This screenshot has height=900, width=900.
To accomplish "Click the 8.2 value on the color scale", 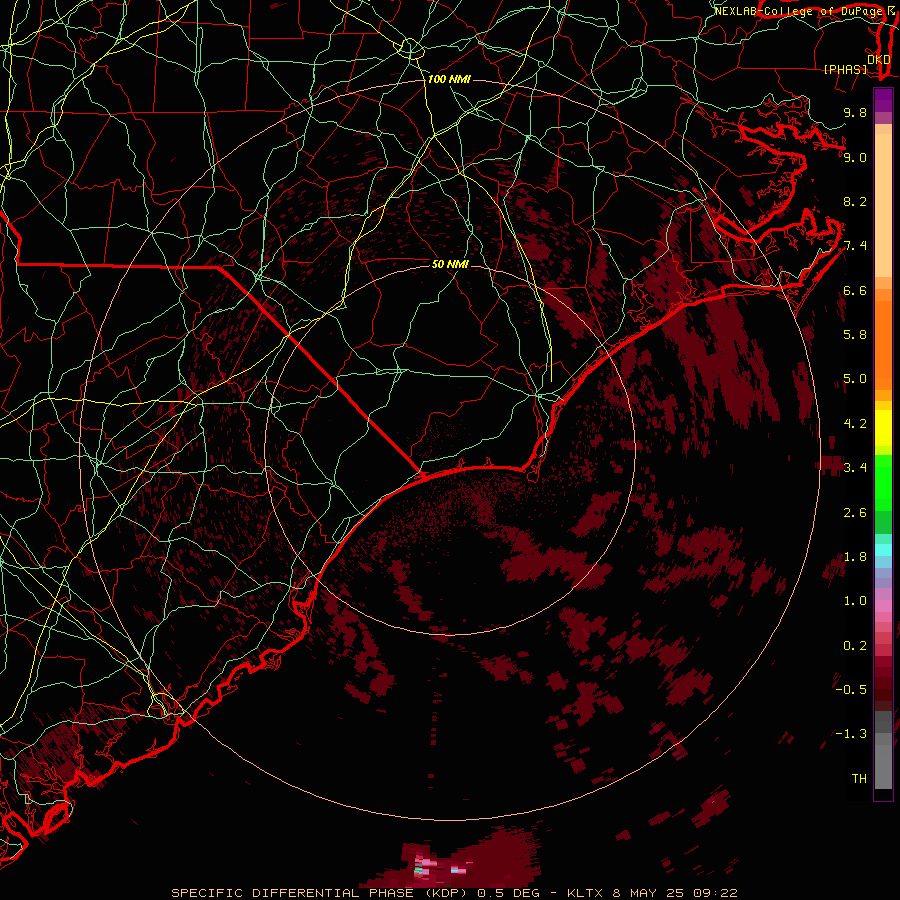I will pyautogui.click(x=855, y=201).
